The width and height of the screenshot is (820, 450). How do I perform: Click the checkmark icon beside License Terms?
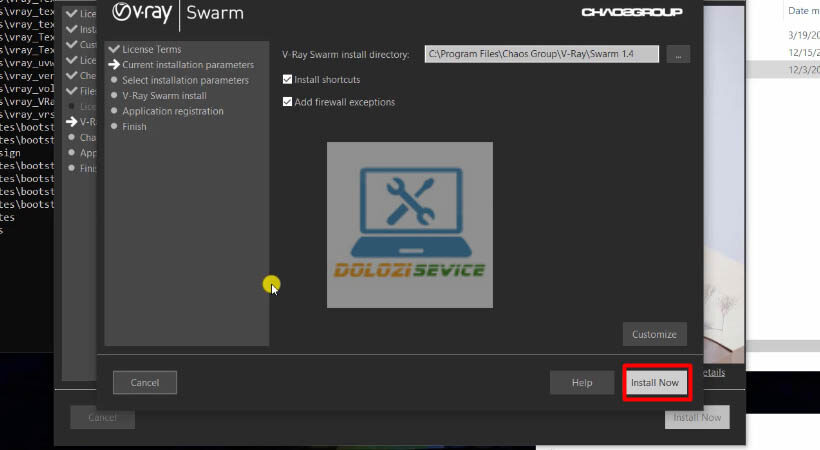[x=114, y=49]
